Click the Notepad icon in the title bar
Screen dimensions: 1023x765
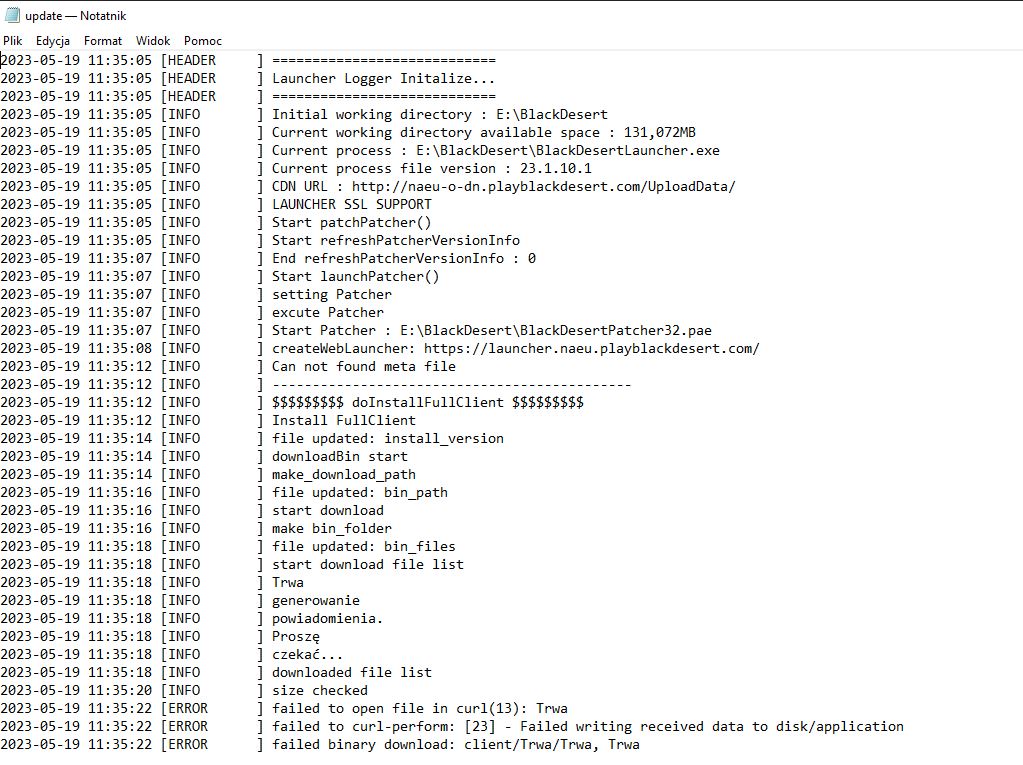[x=12, y=16]
